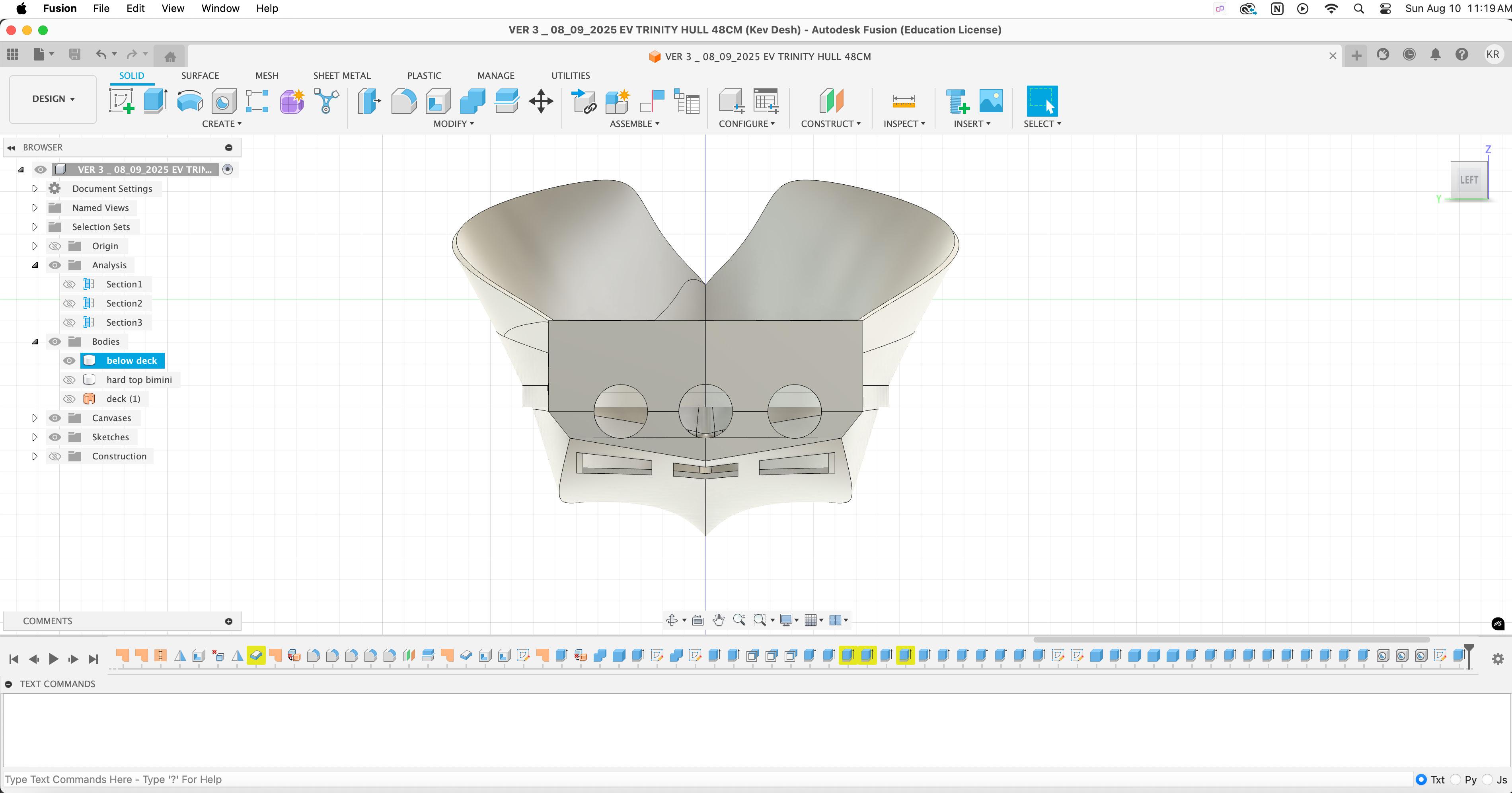This screenshot has height=793, width=1512.
Task: Click the Fillet tool in Modify
Action: click(x=404, y=101)
